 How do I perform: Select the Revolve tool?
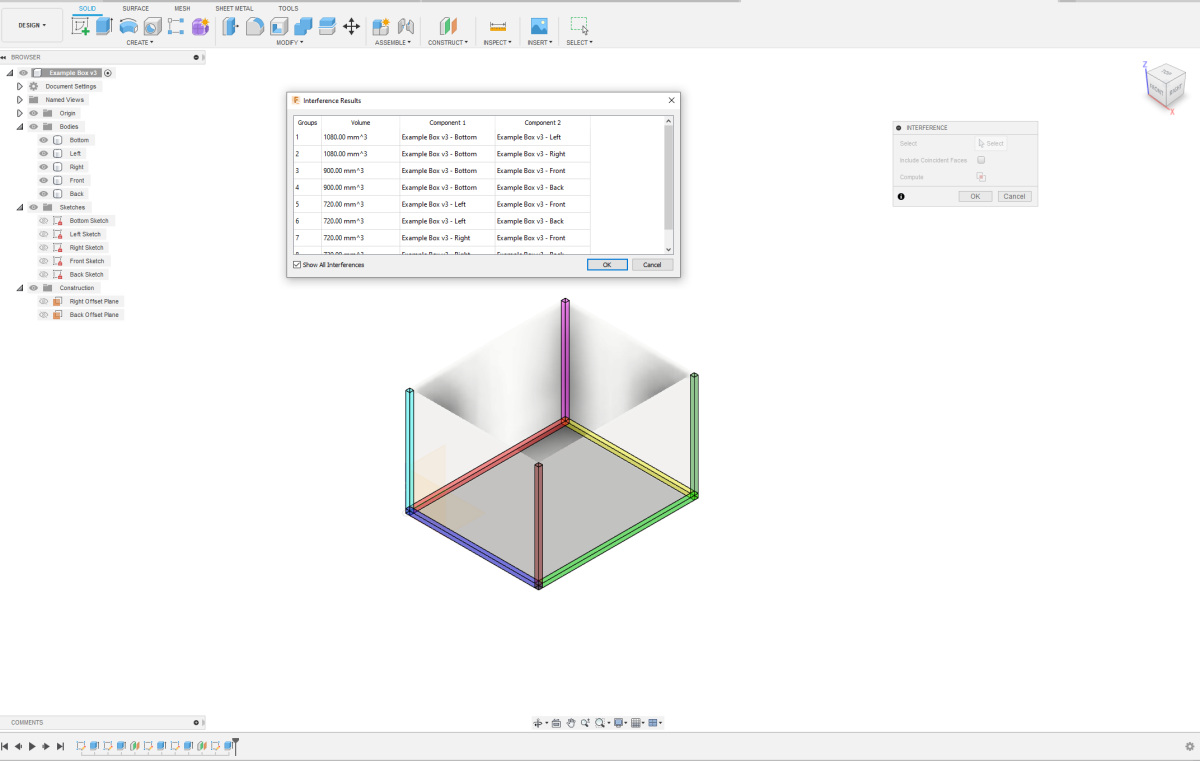coord(129,27)
